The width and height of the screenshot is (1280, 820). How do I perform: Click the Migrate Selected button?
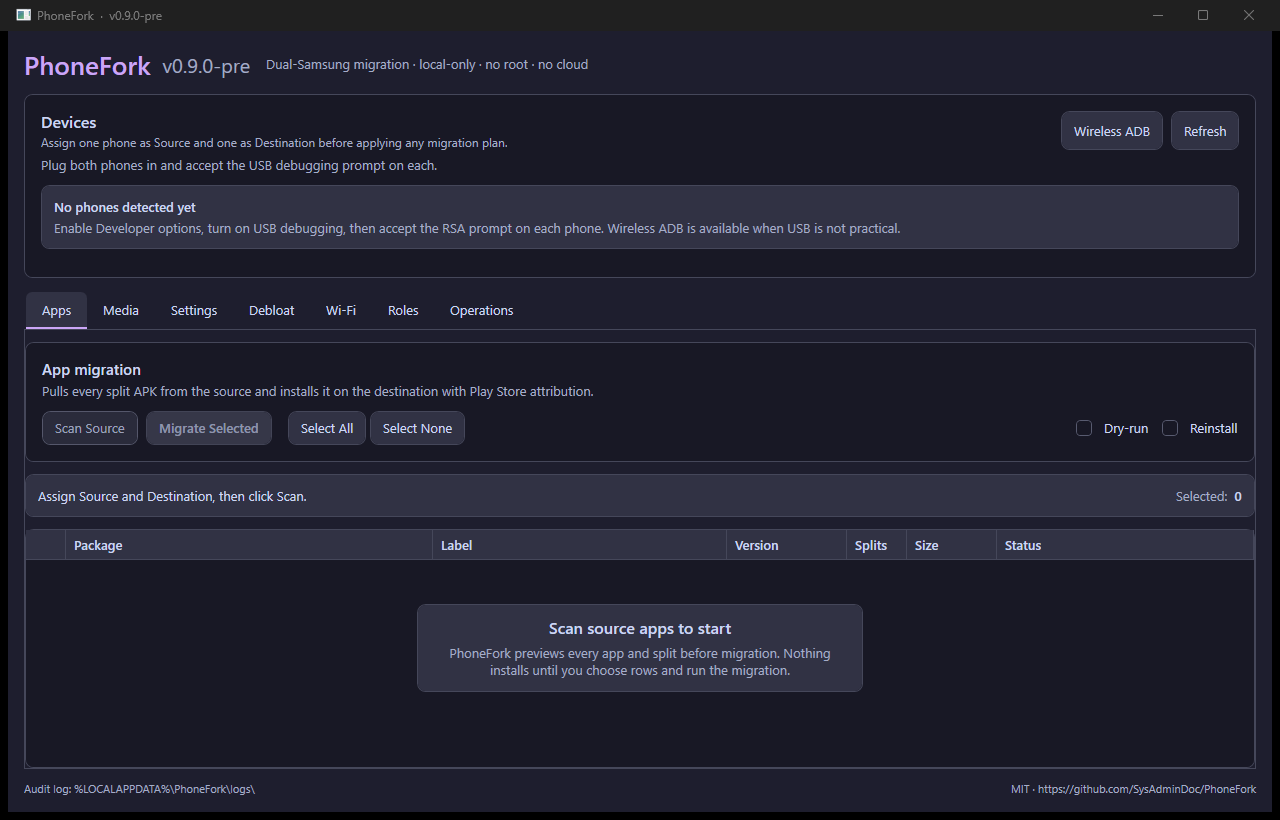[209, 428]
